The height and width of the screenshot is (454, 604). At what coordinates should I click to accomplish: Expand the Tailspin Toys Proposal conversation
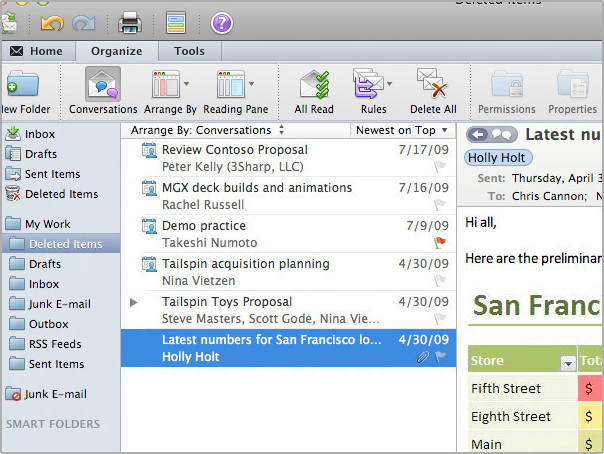click(x=134, y=302)
